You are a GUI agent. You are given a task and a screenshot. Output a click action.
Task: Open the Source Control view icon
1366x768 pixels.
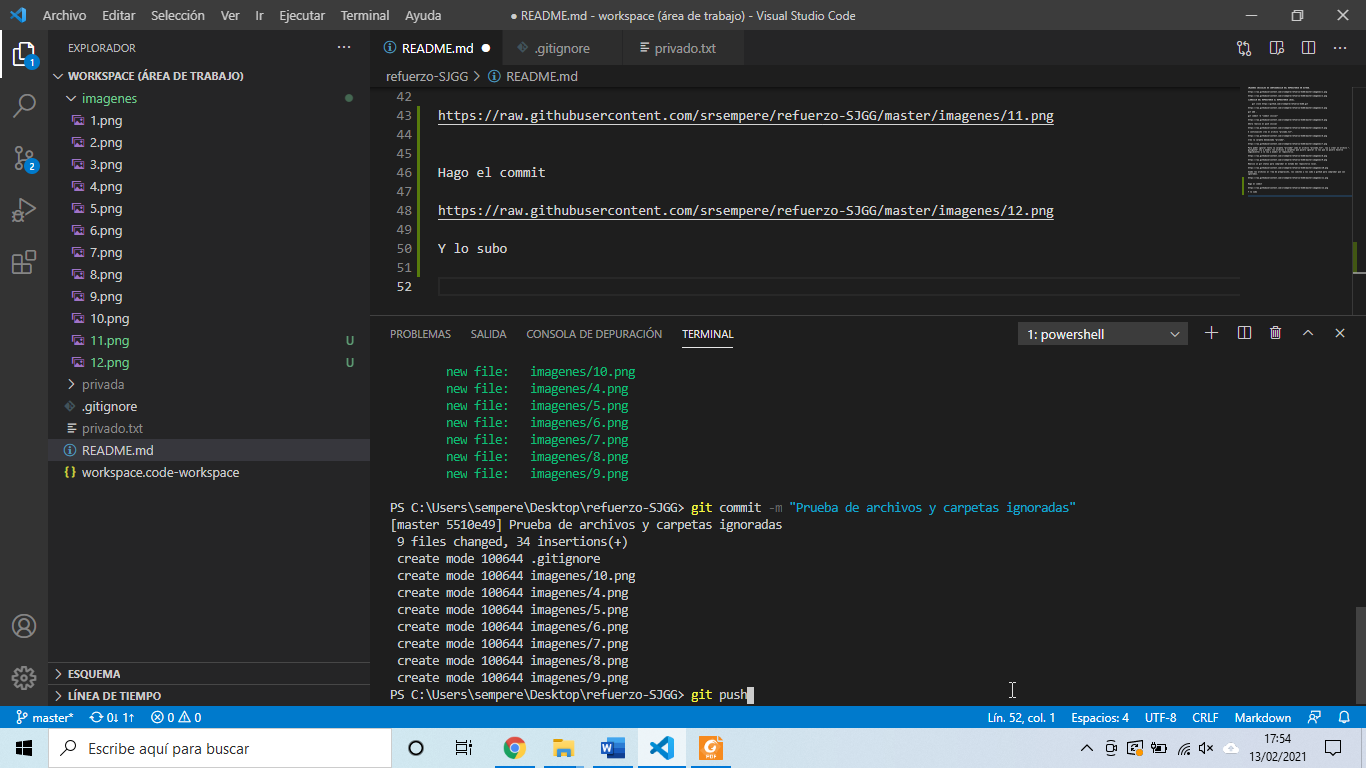pyautogui.click(x=24, y=157)
